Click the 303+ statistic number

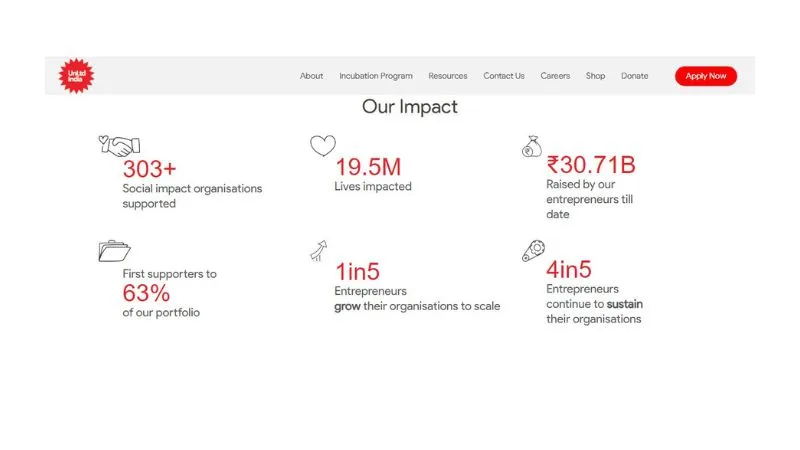149,169
